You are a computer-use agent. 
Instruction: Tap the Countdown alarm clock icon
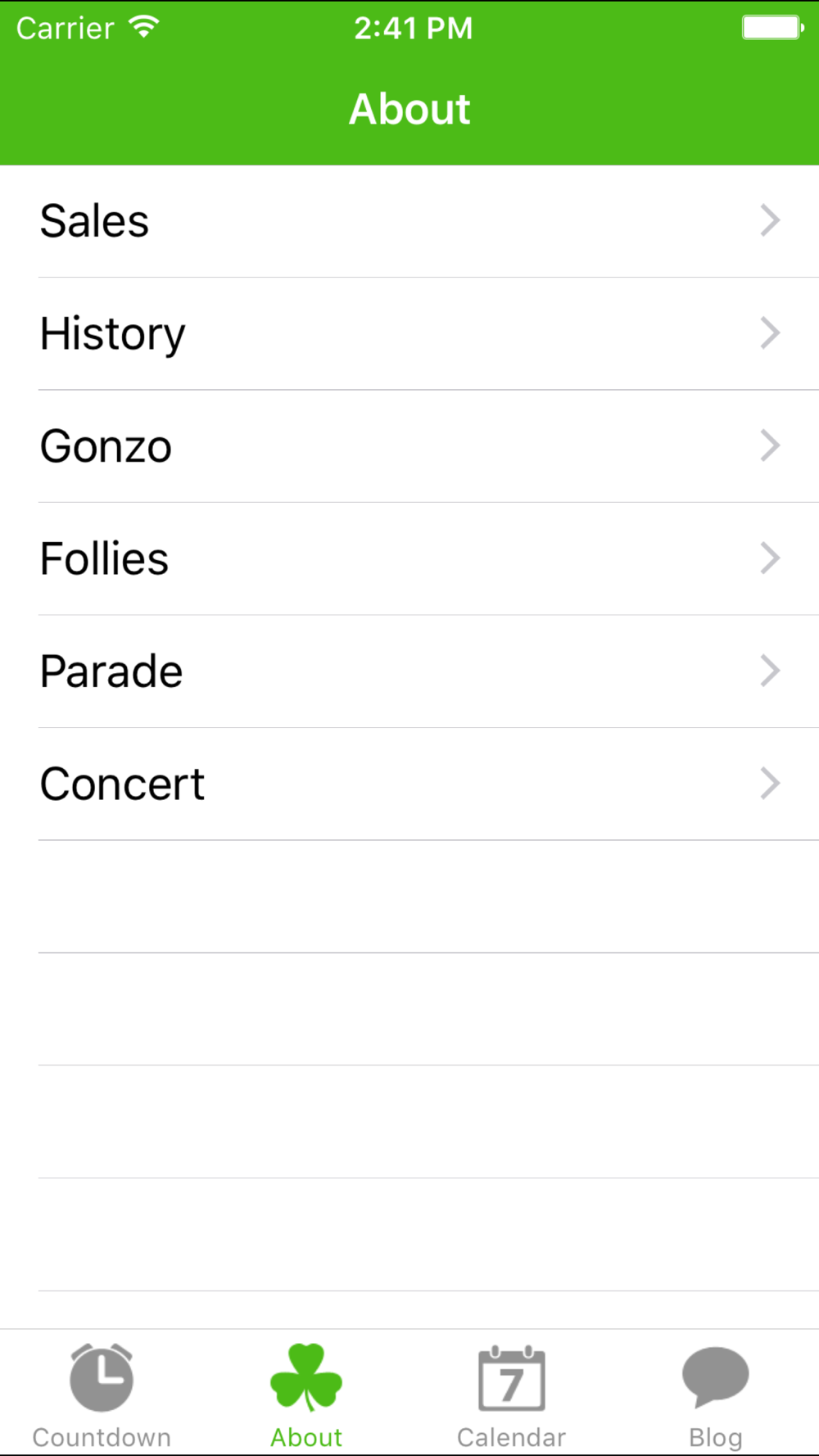[102, 1377]
